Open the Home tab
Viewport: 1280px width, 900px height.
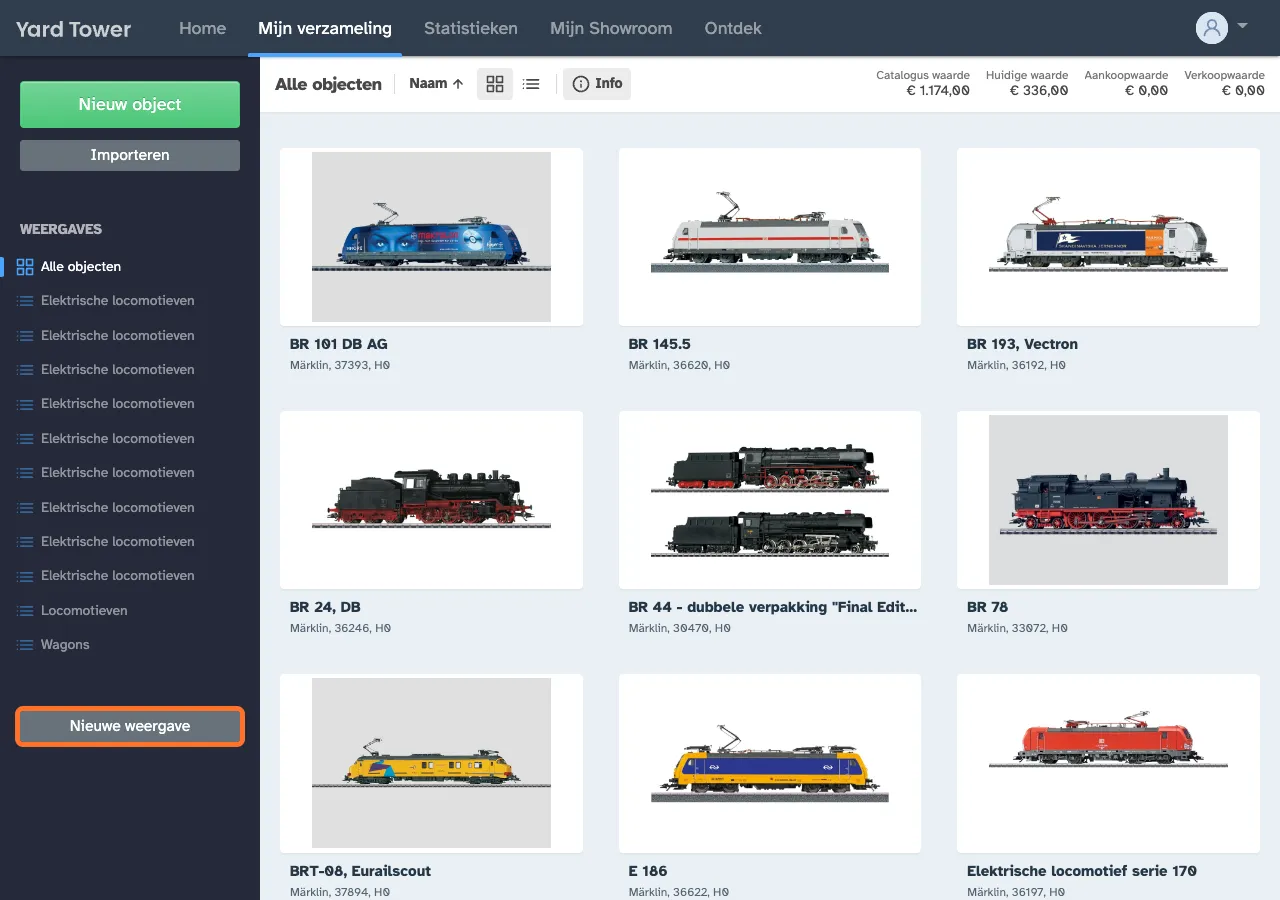(202, 28)
